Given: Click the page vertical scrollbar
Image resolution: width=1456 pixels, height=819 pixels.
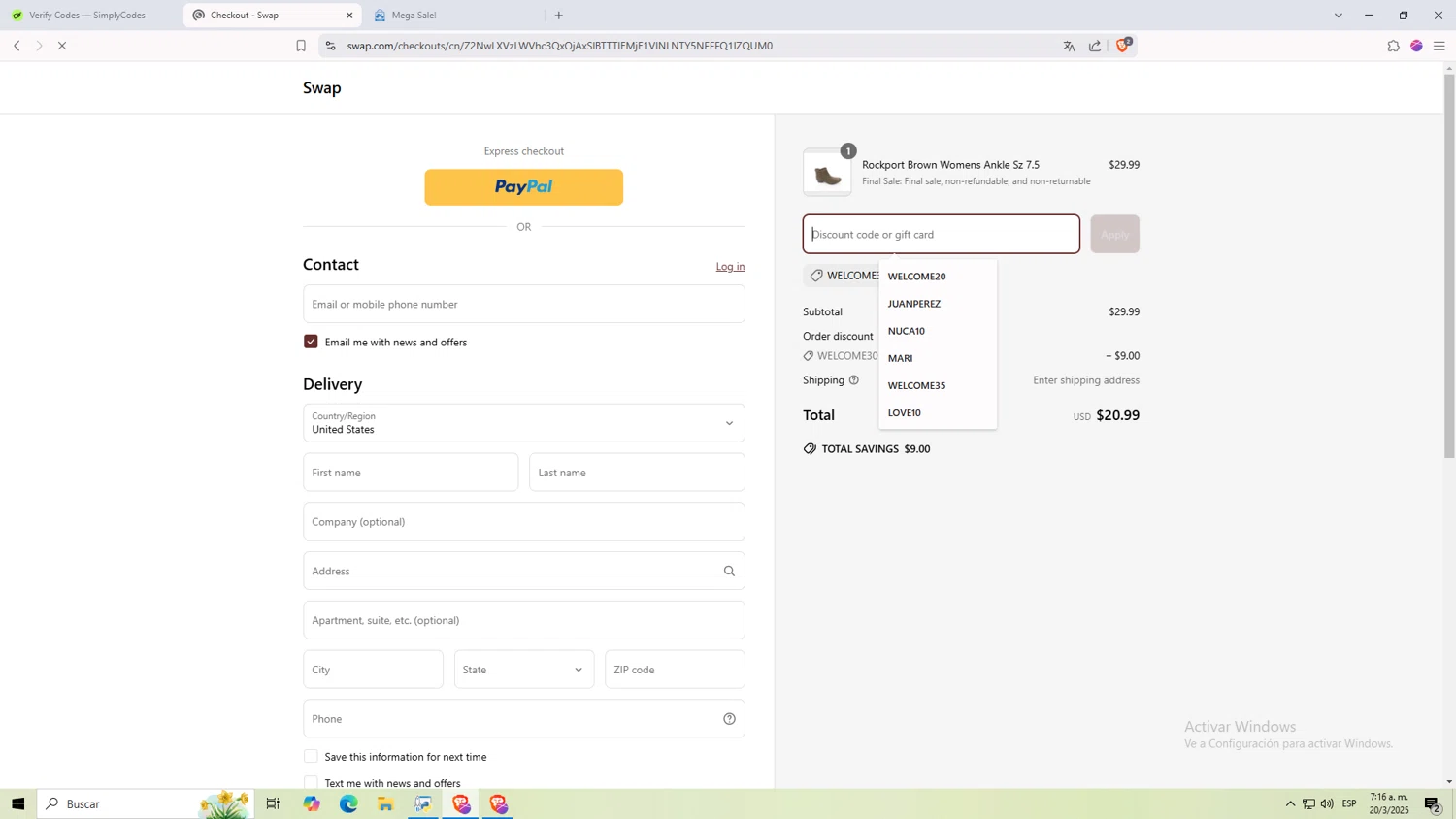Looking at the screenshot, I should pos(1449,266).
